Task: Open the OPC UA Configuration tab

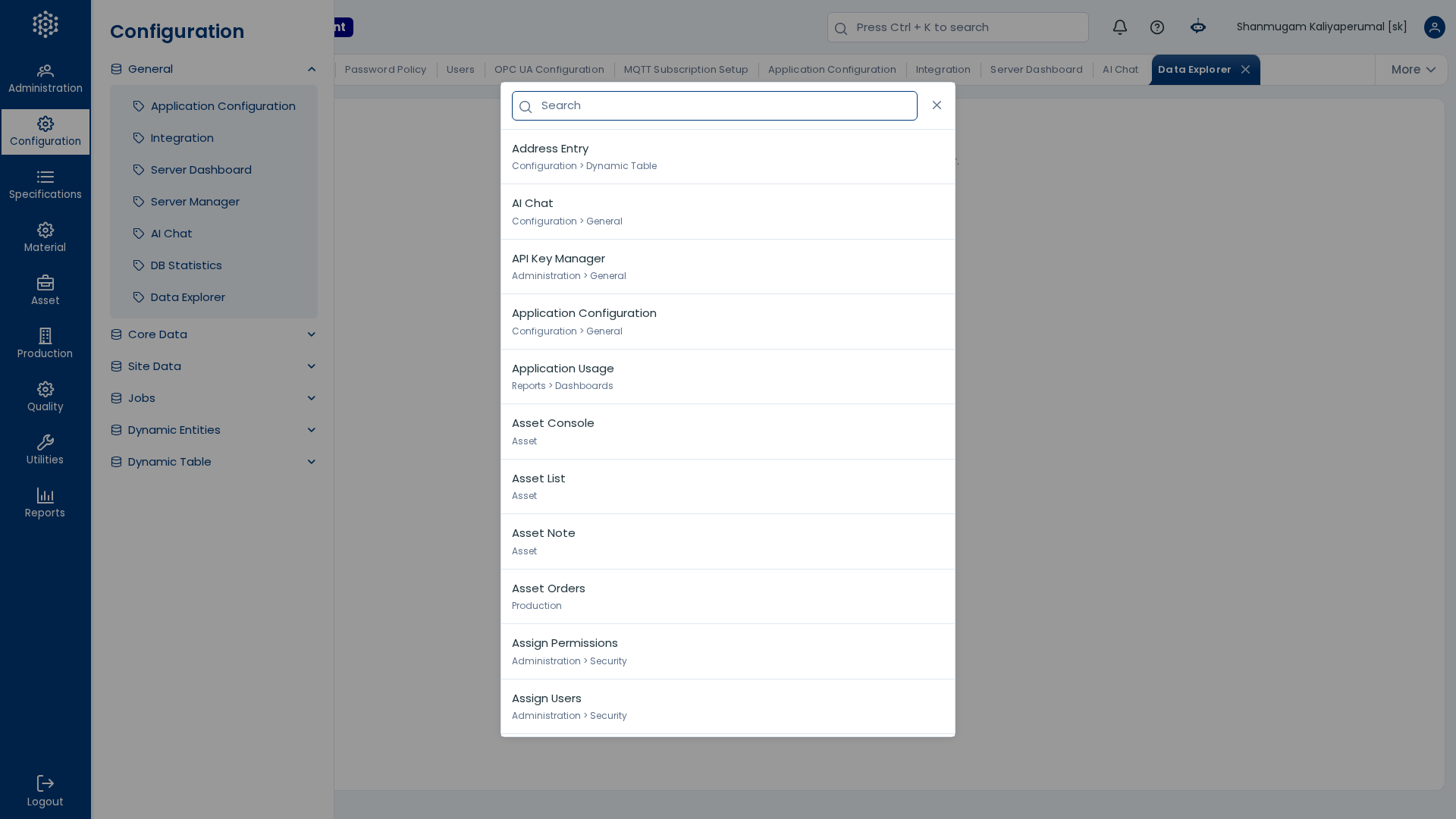Action: click(549, 70)
